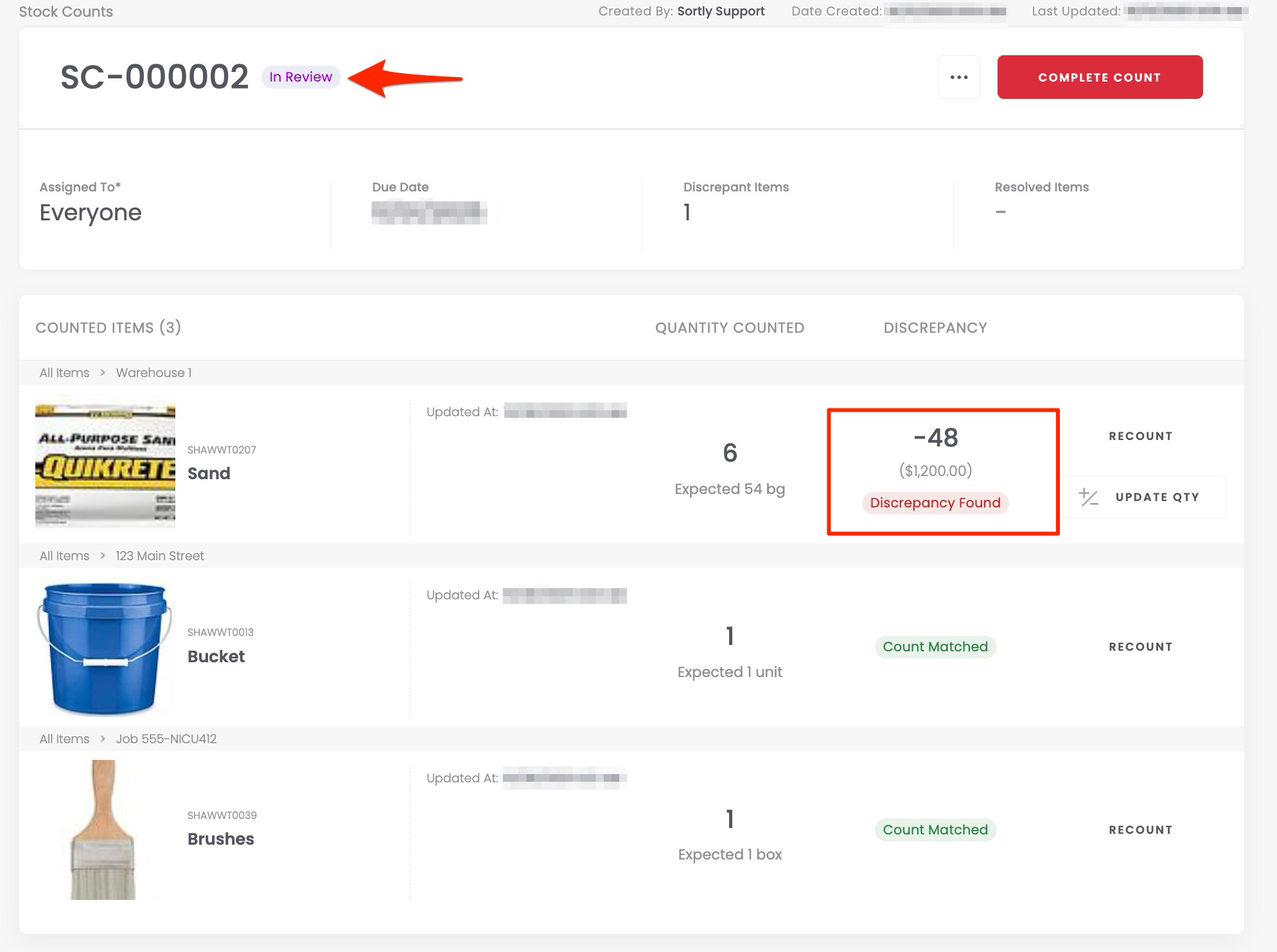This screenshot has height=952, width=1277.
Task: Click the Complete Count button
Action: point(1099,77)
